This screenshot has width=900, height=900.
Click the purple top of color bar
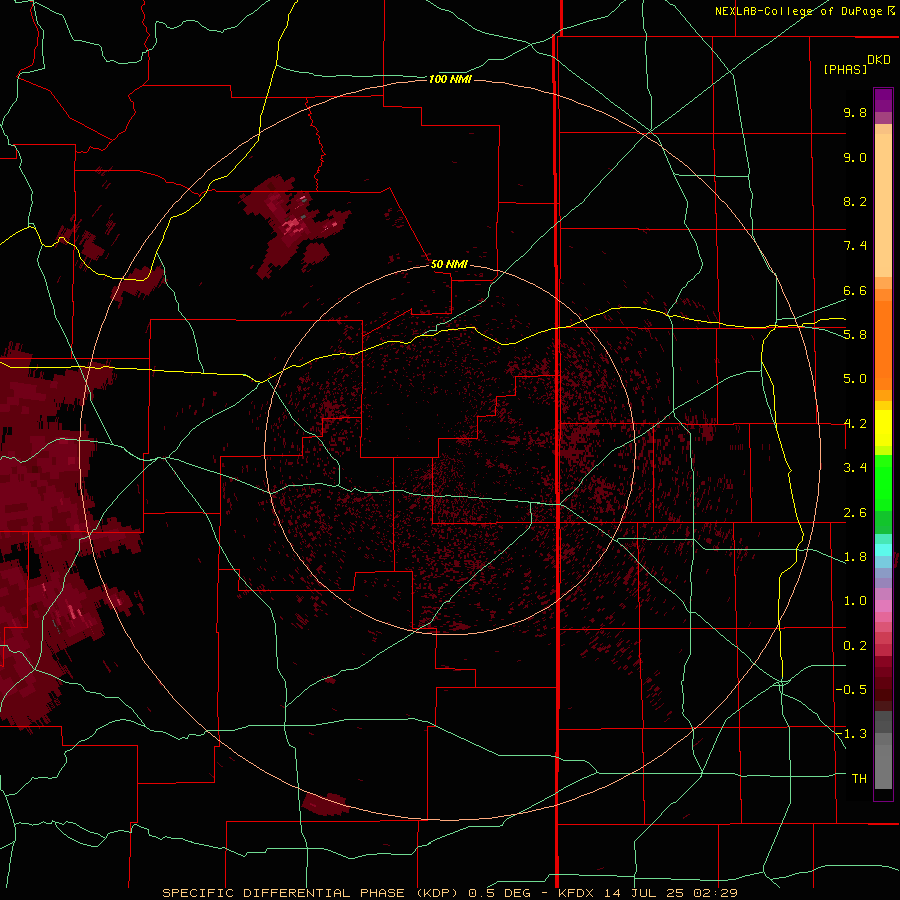click(x=883, y=100)
